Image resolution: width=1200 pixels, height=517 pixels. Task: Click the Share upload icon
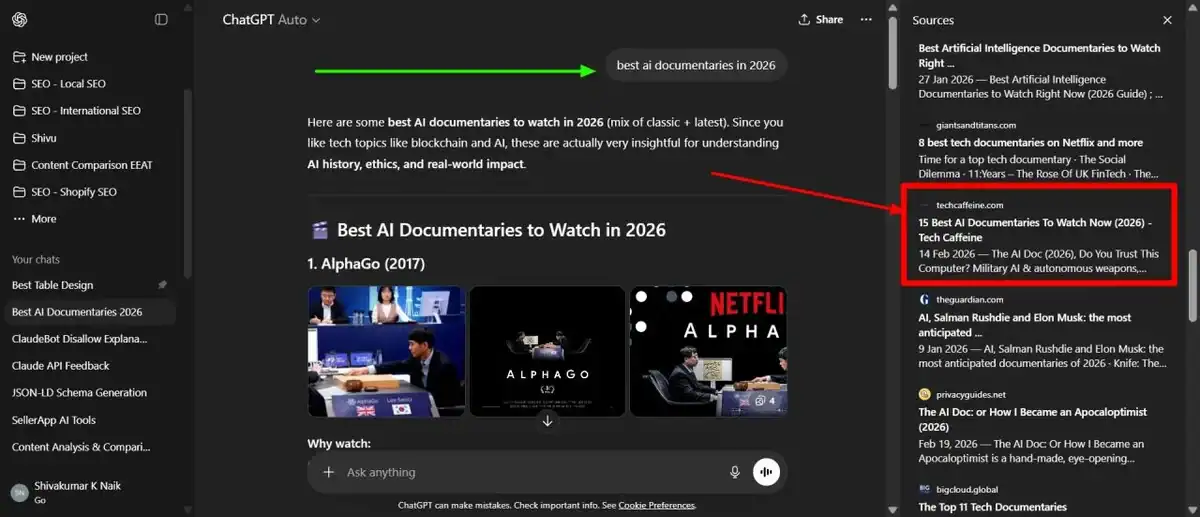click(804, 20)
